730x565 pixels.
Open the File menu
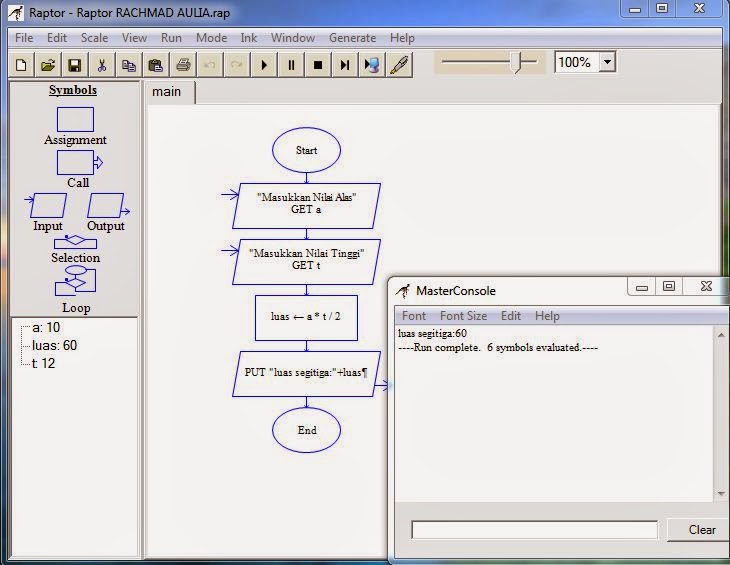(24, 38)
